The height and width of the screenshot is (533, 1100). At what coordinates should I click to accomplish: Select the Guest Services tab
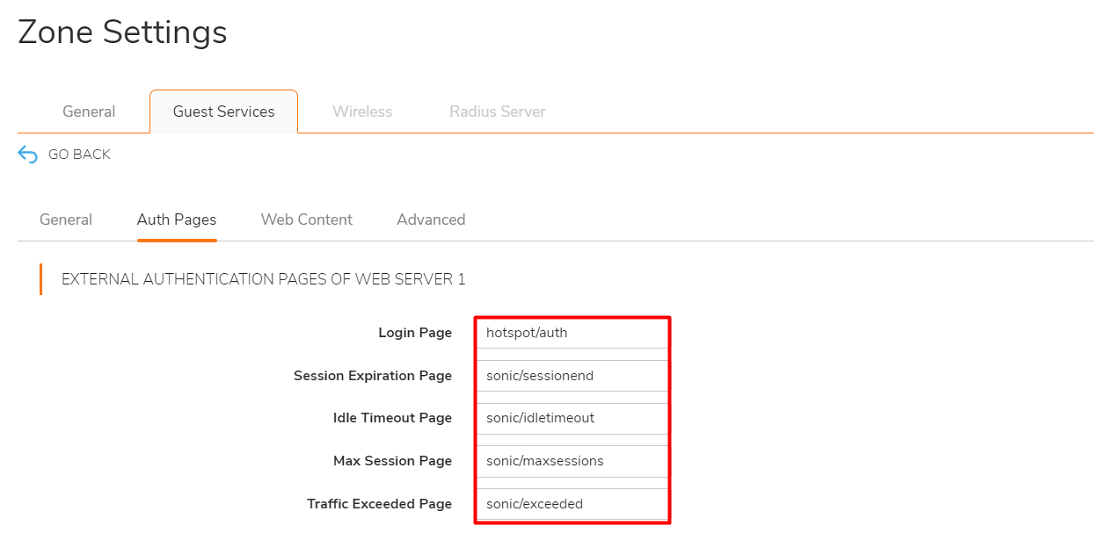click(223, 112)
